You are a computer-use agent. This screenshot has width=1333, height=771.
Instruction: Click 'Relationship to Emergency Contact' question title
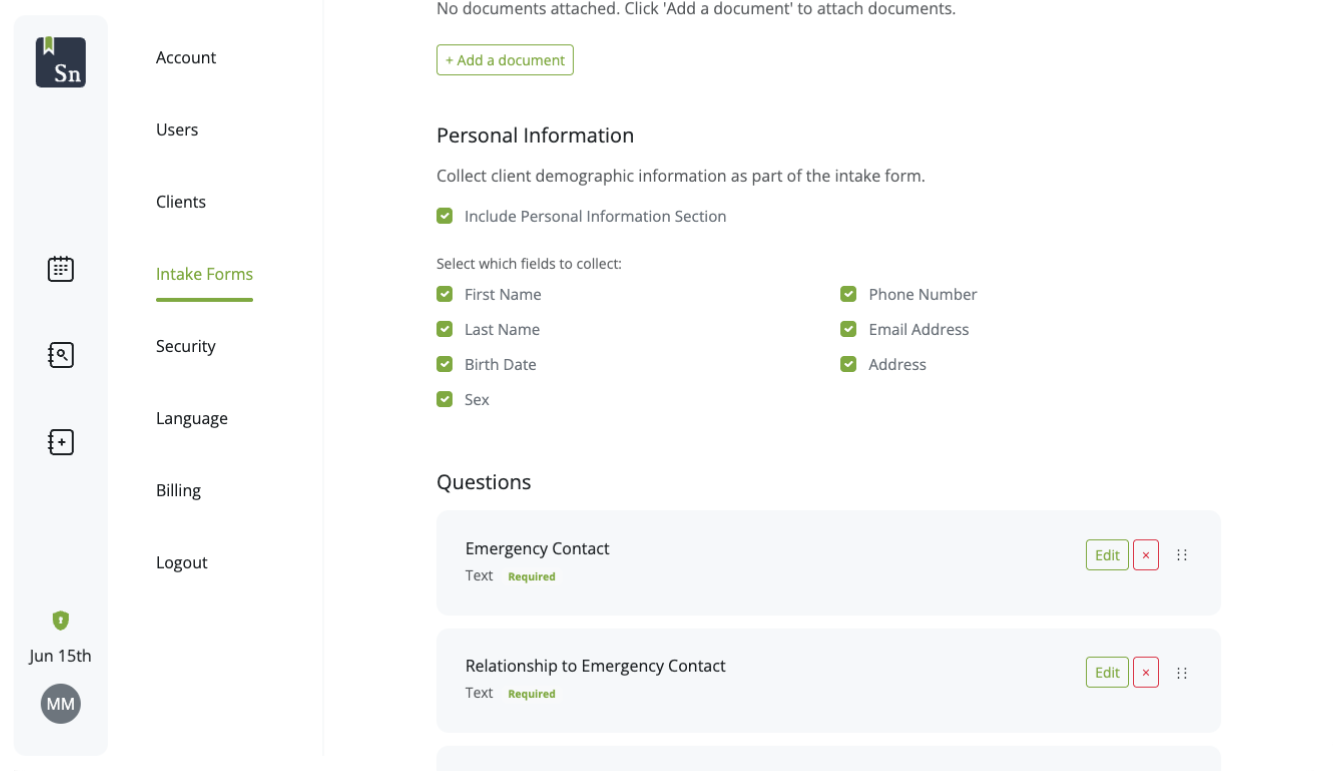point(595,665)
